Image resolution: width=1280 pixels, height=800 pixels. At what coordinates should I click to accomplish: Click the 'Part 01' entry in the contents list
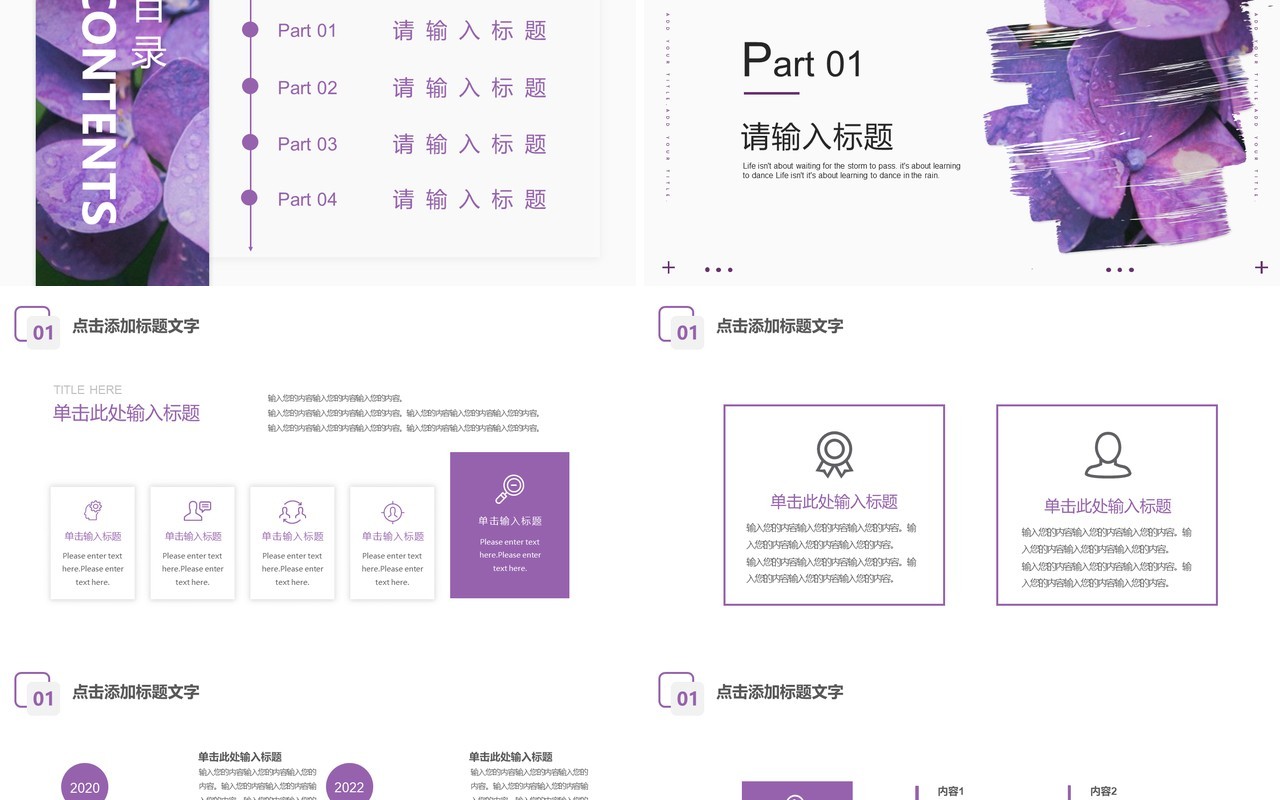point(307,31)
